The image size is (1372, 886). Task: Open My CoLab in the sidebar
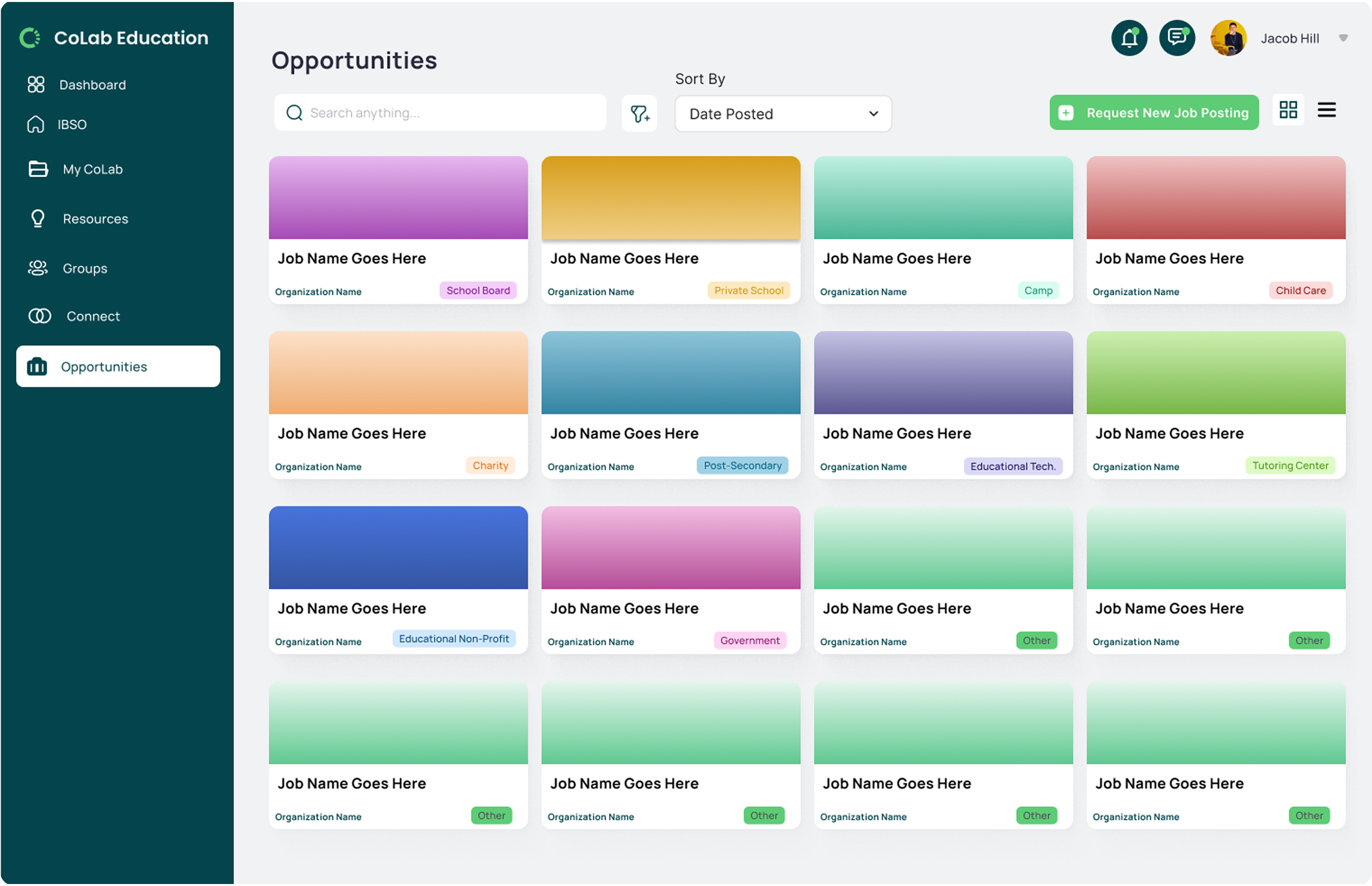click(x=93, y=169)
